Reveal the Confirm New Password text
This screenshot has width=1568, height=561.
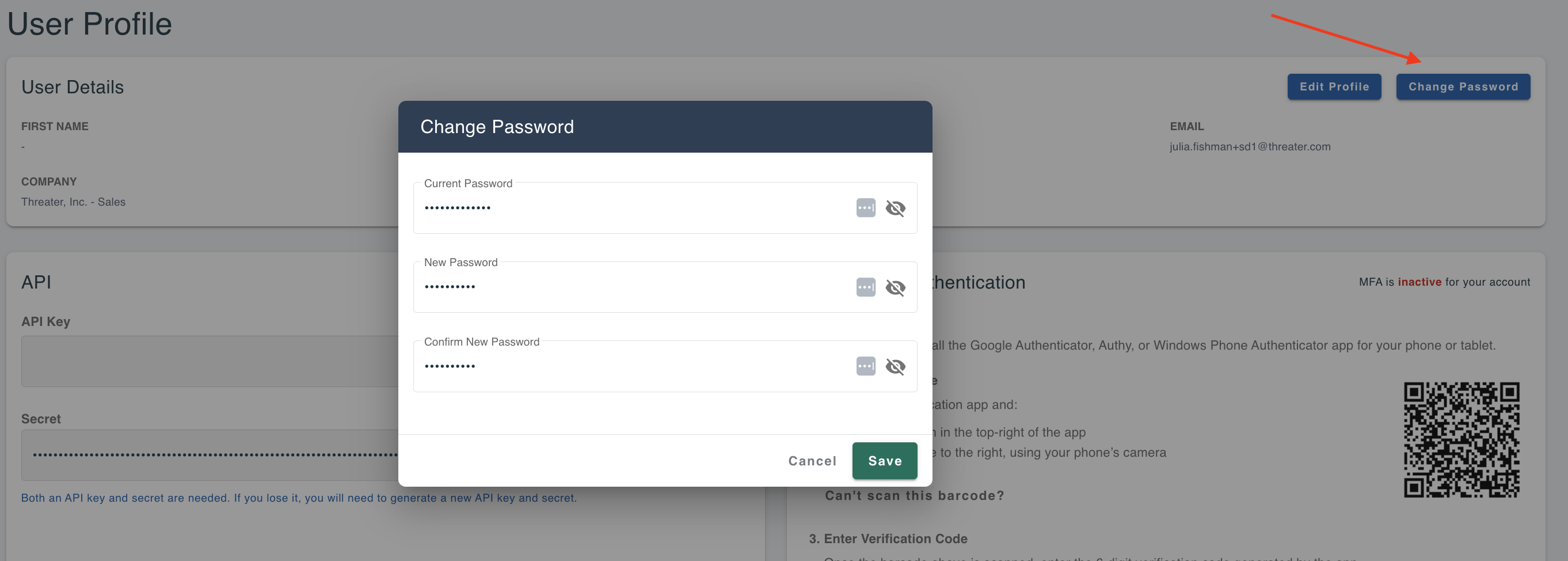click(x=896, y=367)
